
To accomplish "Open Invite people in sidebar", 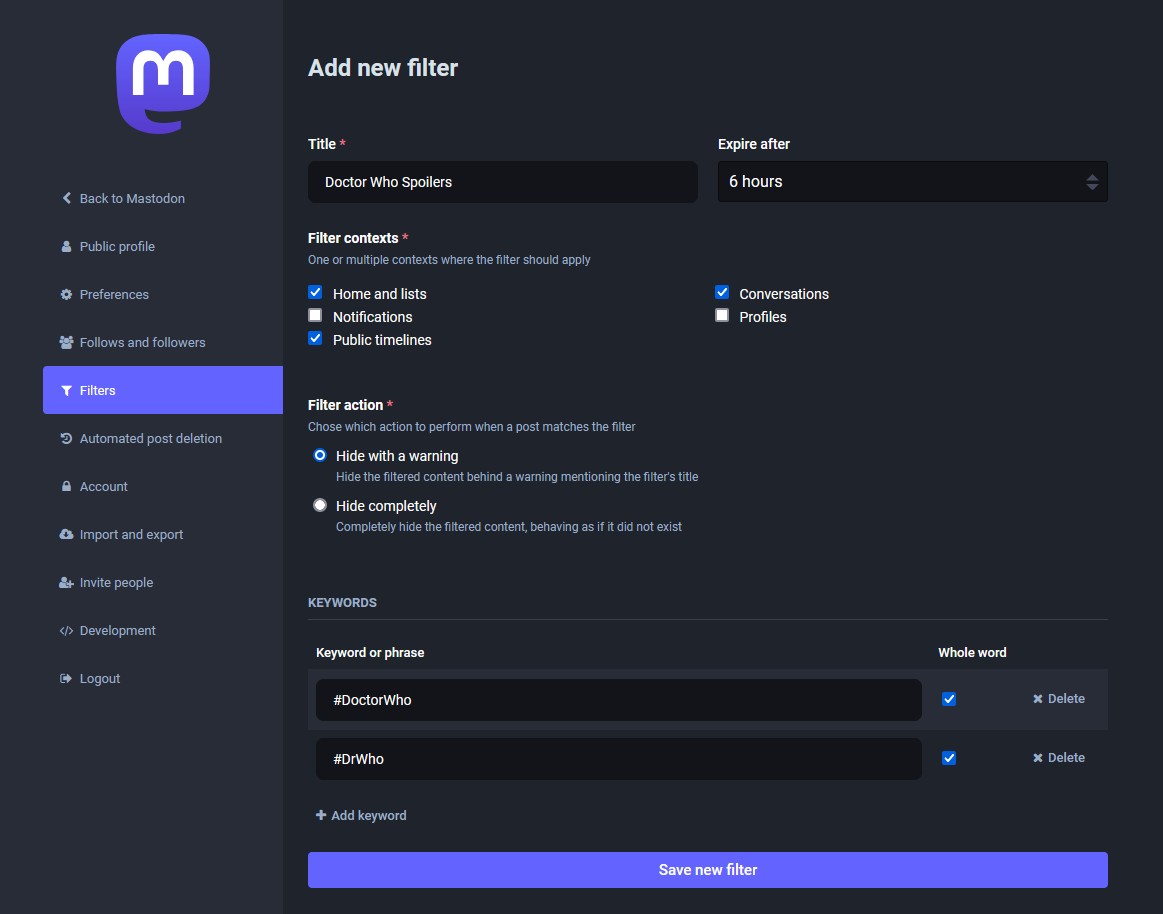I will pos(116,582).
